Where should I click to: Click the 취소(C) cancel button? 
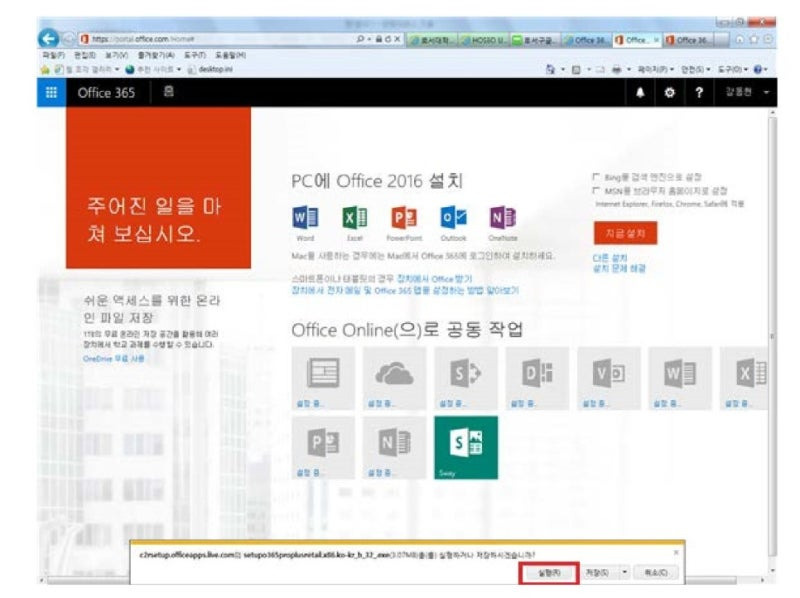point(656,572)
